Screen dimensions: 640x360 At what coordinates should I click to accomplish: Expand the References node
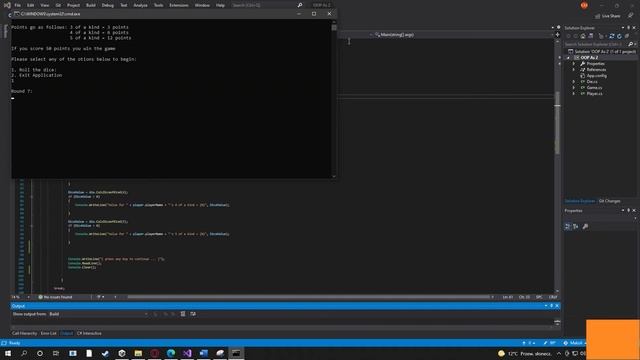574,70
